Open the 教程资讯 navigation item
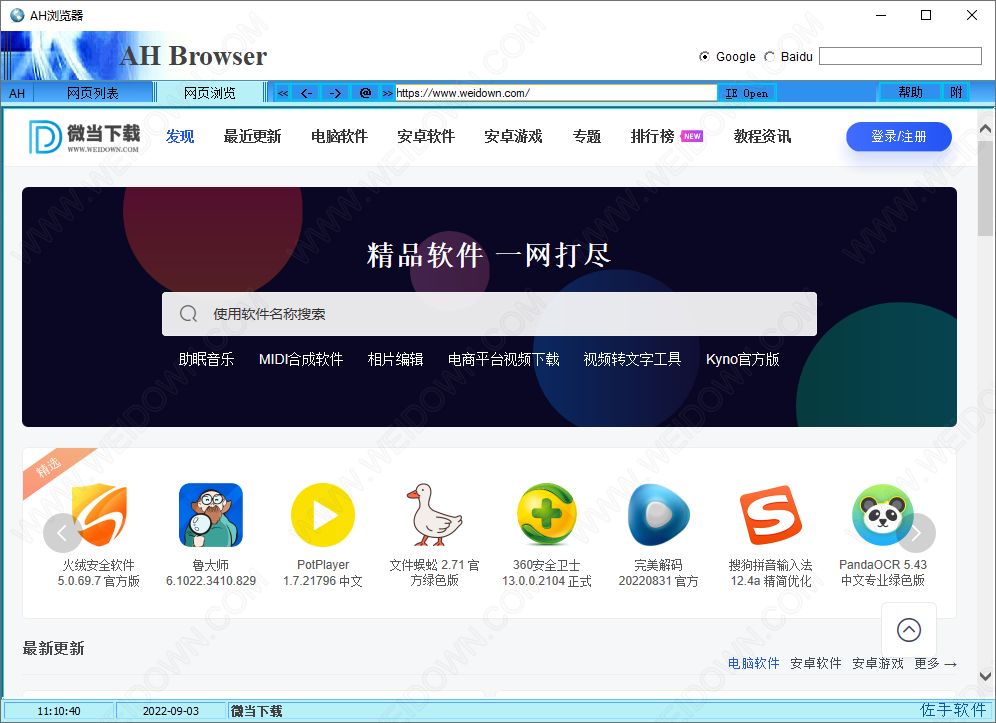The width and height of the screenshot is (996, 723). pyautogui.click(x=762, y=137)
